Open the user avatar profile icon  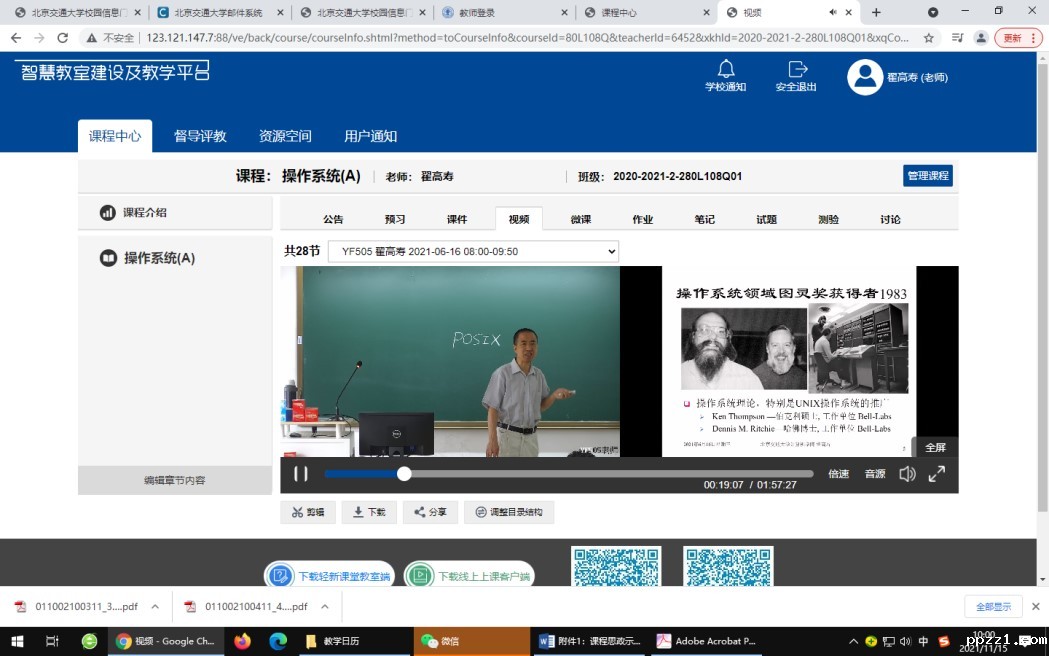[865, 77]
